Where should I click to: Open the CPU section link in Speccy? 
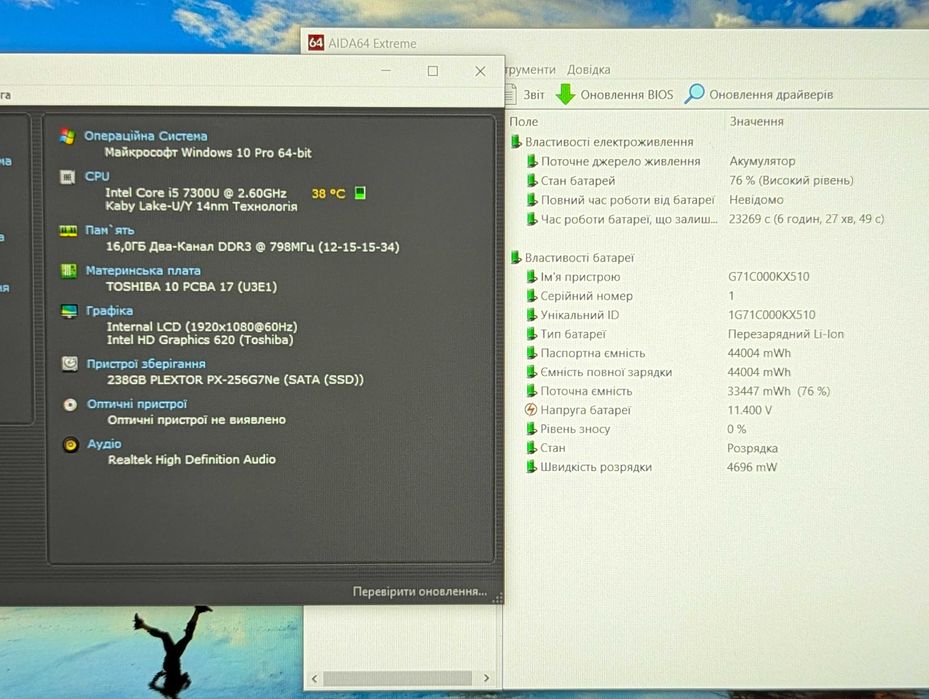tap(97, 177)
